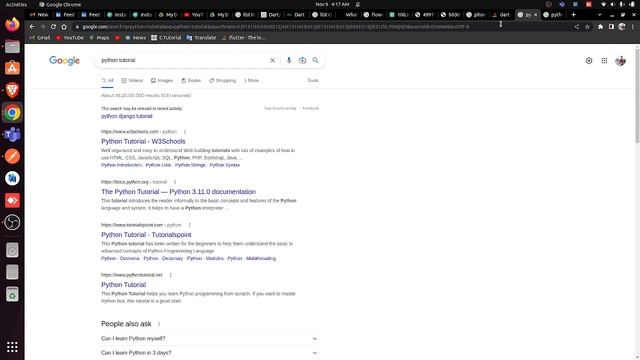Open Files from the Ubuntu dock

click(12, 46)
